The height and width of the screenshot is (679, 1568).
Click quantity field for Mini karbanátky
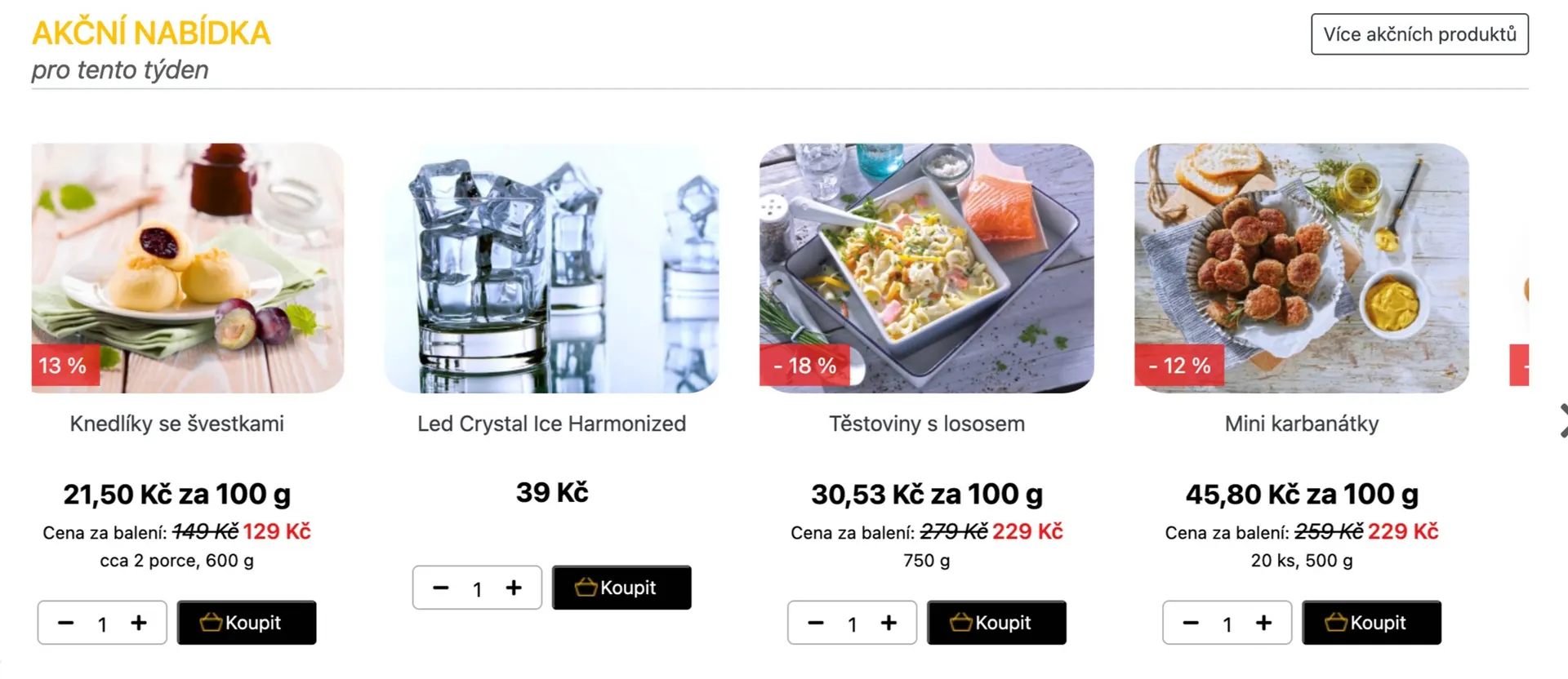(x=1227, y=624)
